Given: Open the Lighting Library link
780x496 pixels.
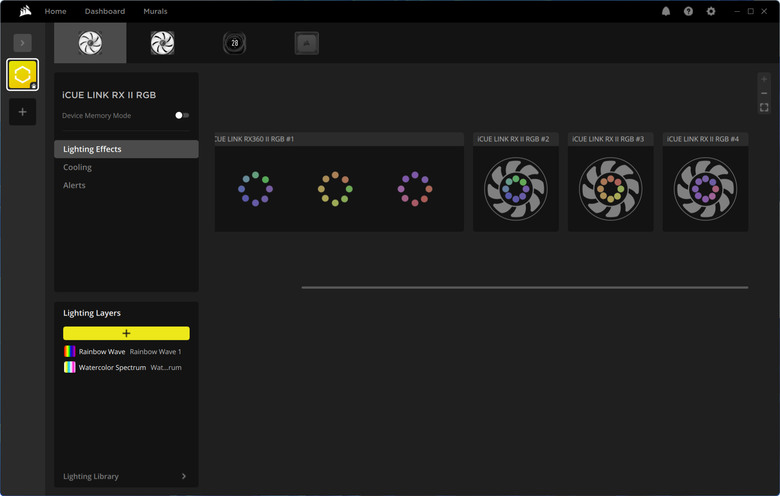Looking at the screenshot, I should point(91,476).
